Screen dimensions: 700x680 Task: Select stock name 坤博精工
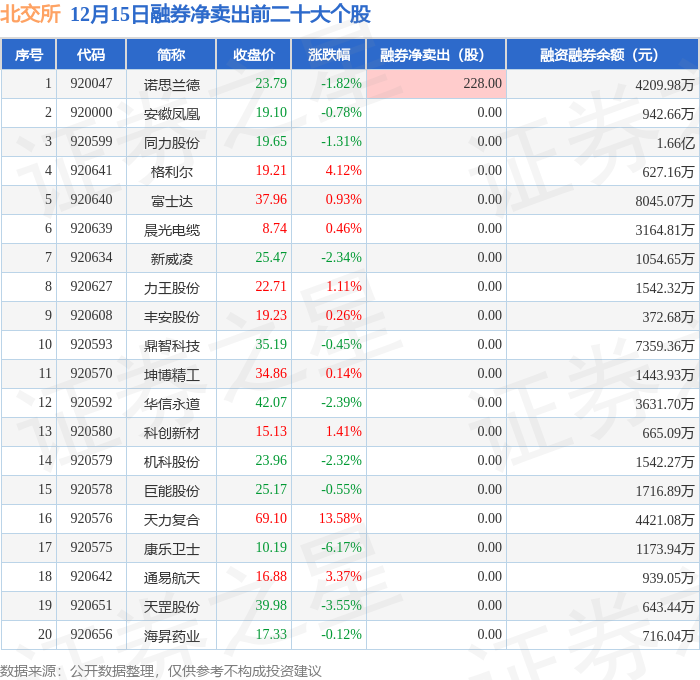(171, 375)
